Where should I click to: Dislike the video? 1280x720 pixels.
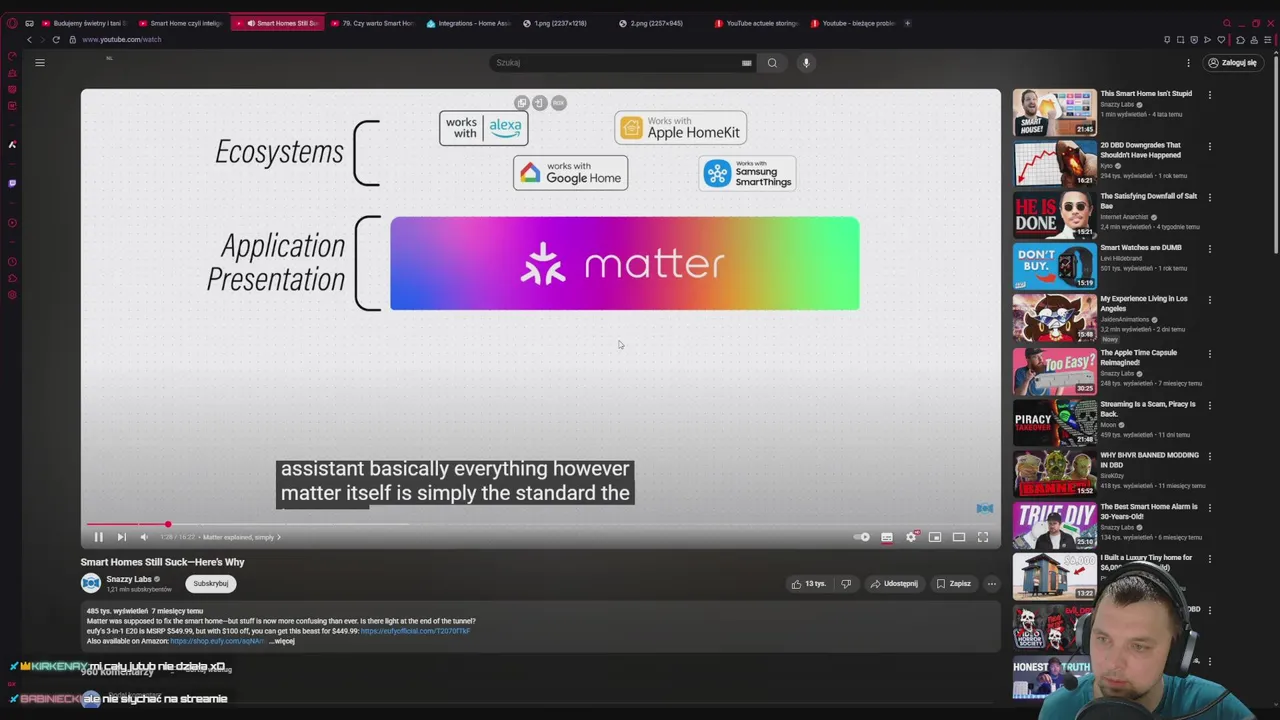(846, 583)
